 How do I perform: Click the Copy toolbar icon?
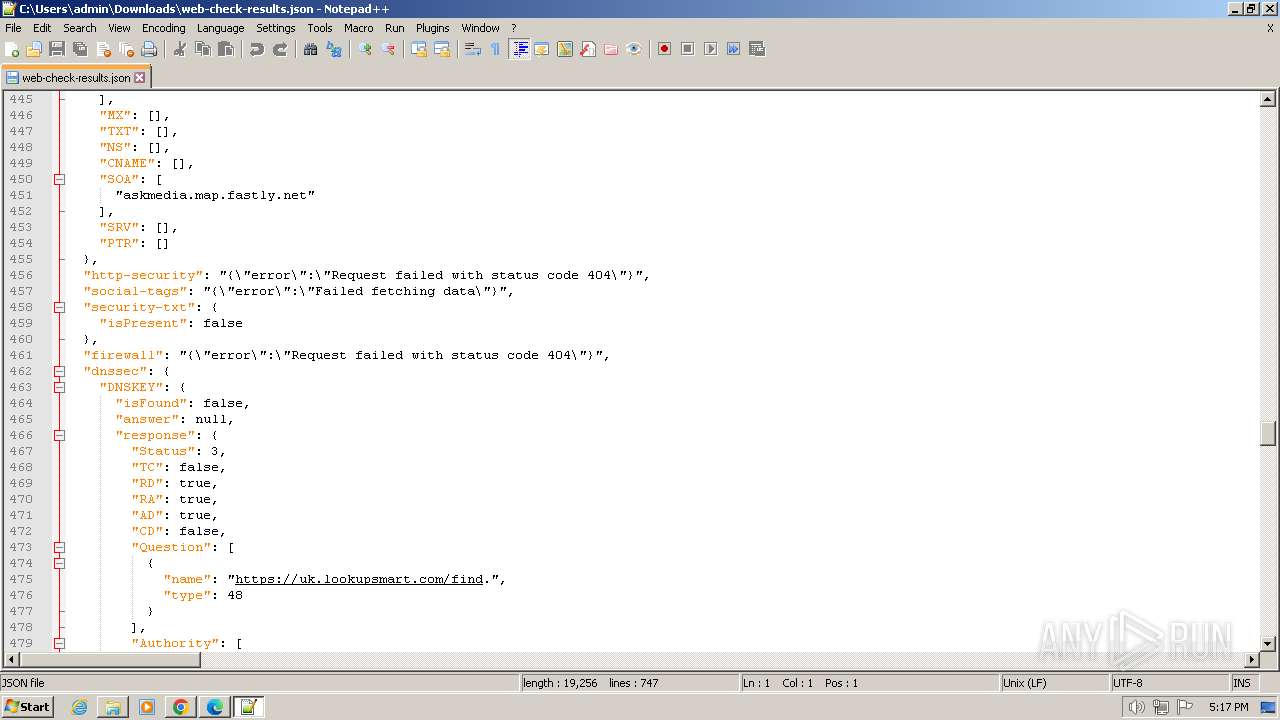(203, 49)
